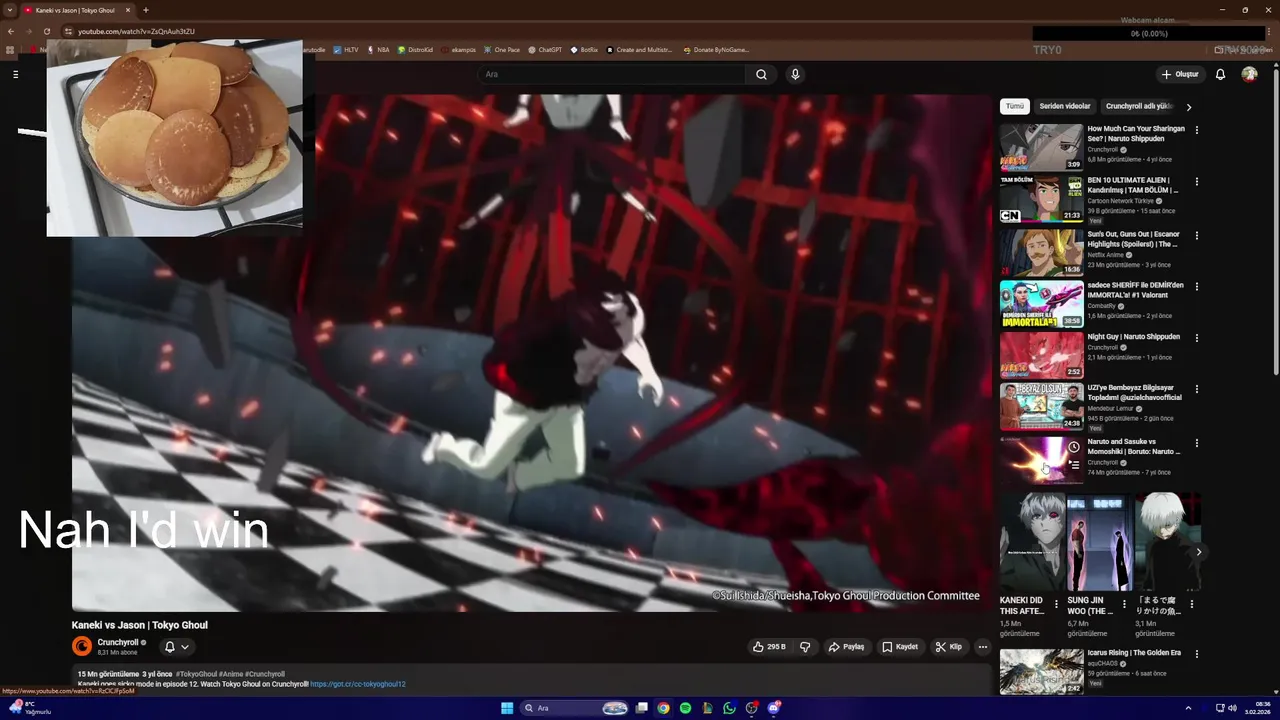The height and width of the screenshot is (720, 1280).
Task: Open the One Pace bookmark
Action: tap(502, 49)
